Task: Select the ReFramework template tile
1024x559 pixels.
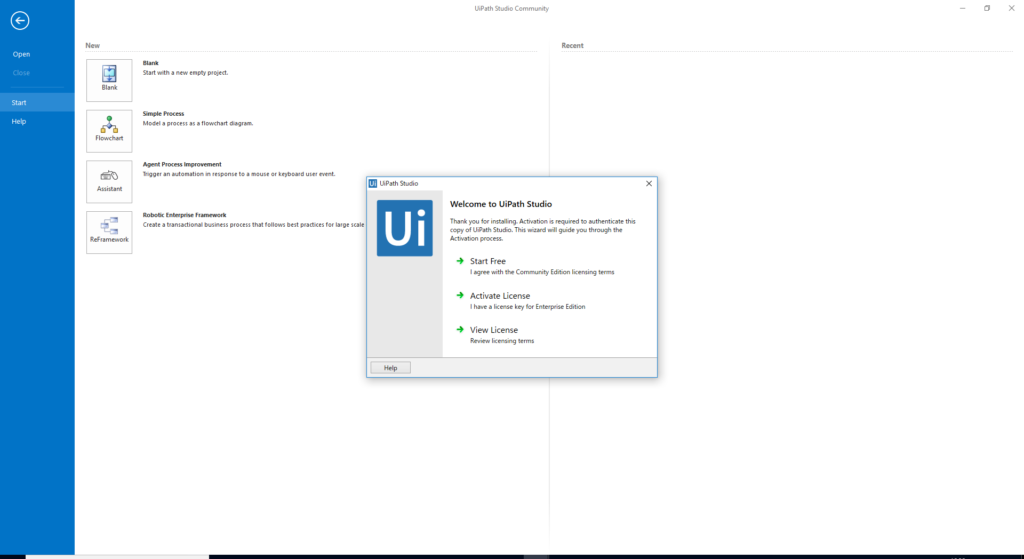Action: tap(109, 232)
